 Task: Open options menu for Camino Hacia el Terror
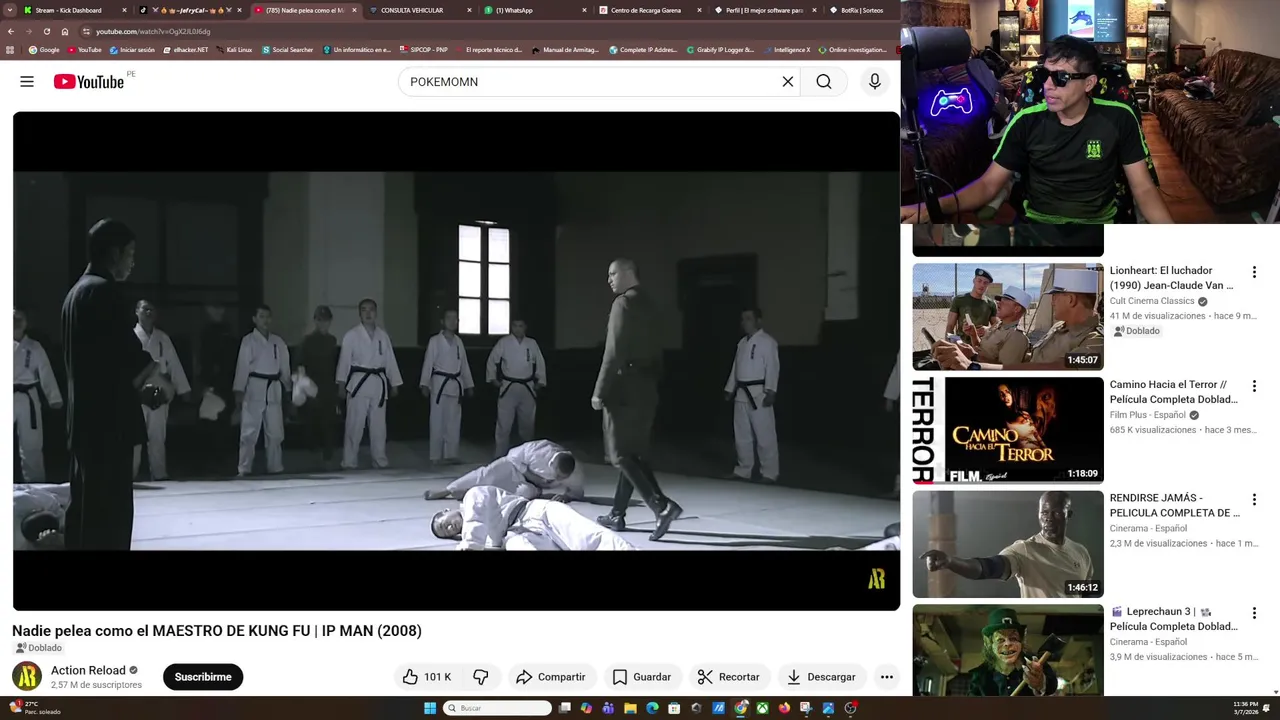click(1254, 386)
